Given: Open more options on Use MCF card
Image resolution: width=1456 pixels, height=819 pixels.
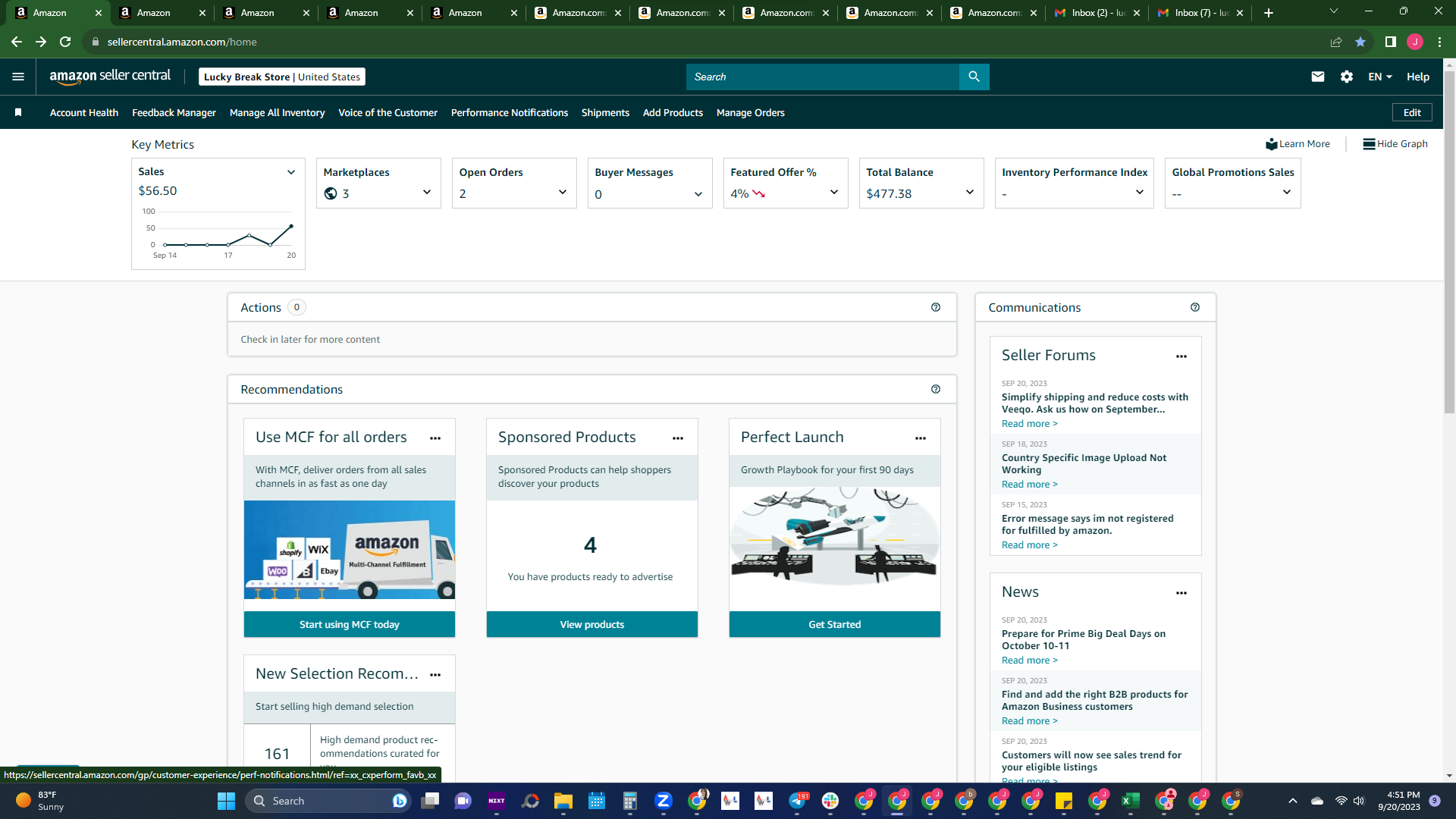Looking at the screenshot, I should pyautogui.click(x=435, y=438).
